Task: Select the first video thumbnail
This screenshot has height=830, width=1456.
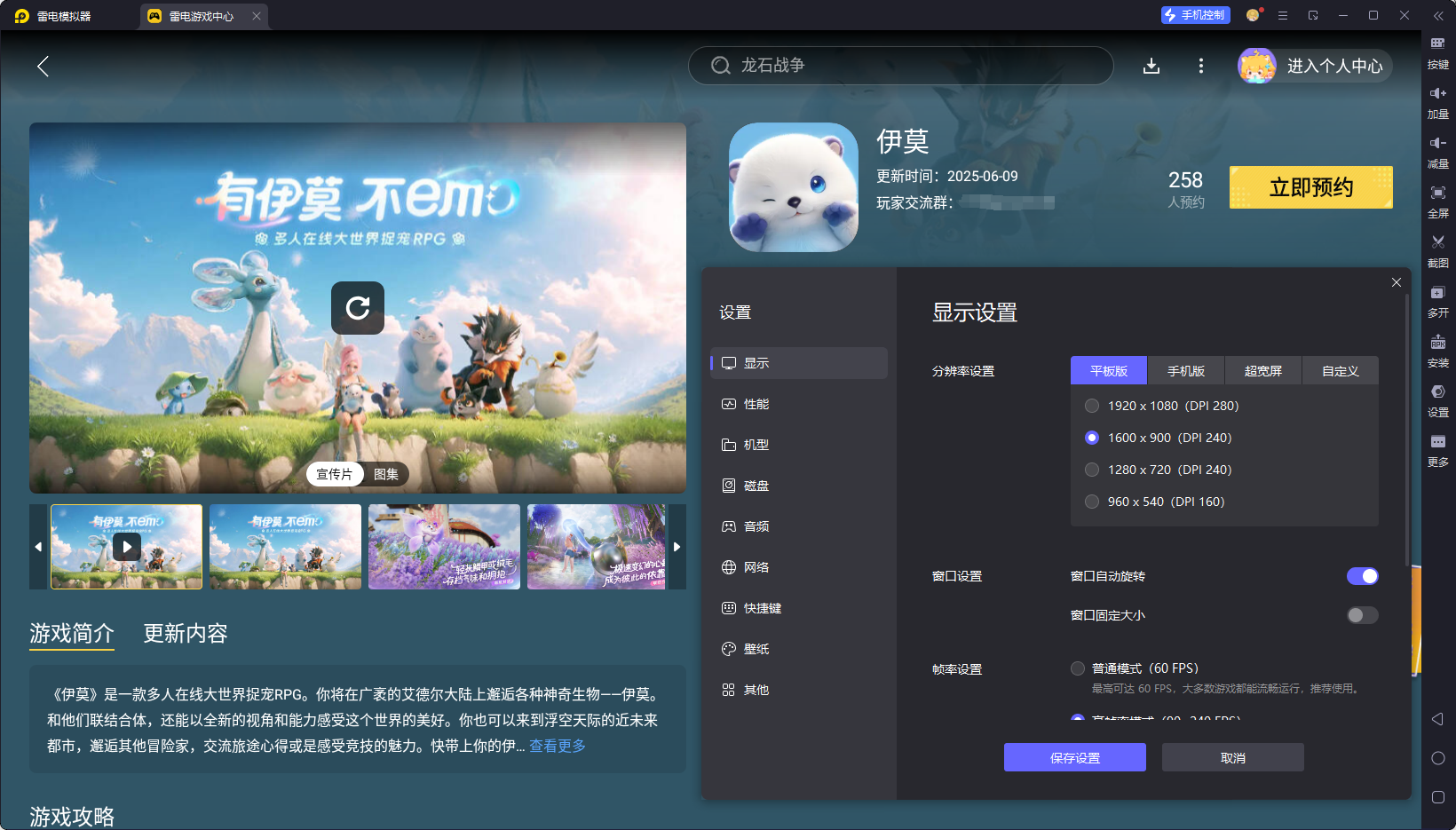Action: 127,547
